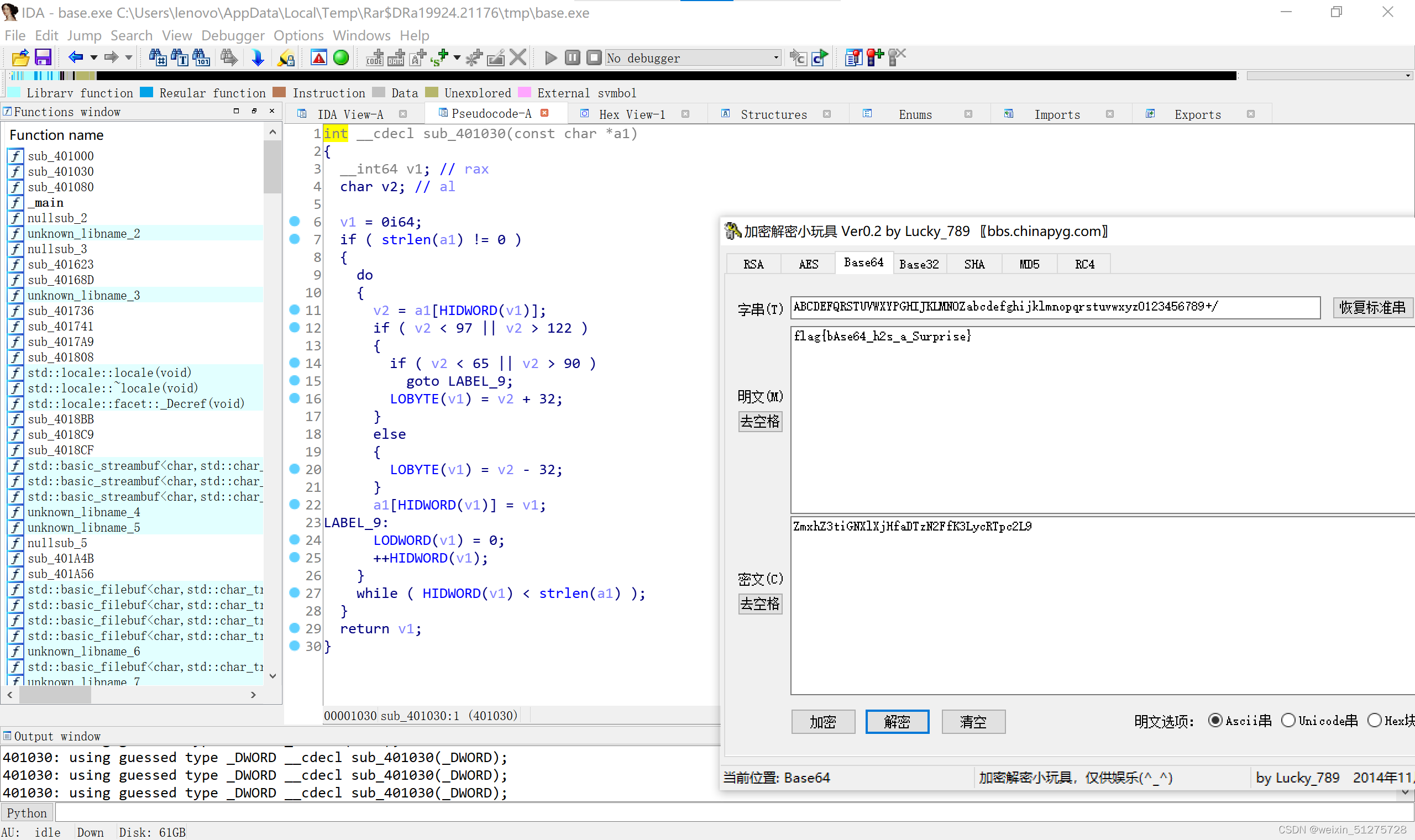
Task: Click the add breakpoint traffic light icon
Action: 875,57
